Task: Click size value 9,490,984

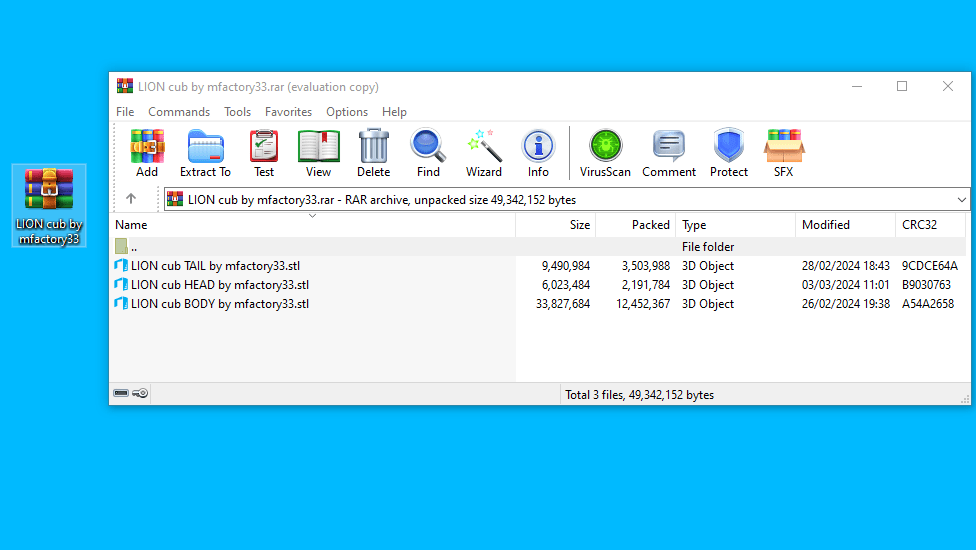Action: [566, 266]
